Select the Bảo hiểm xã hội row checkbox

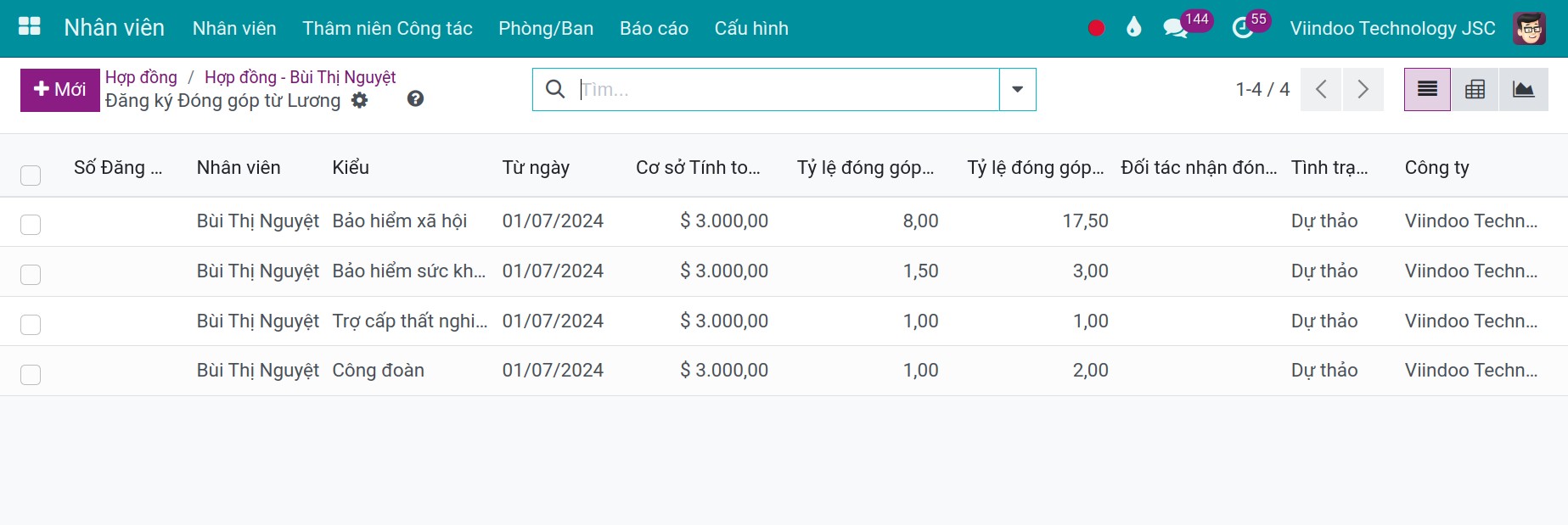[31, 225]
